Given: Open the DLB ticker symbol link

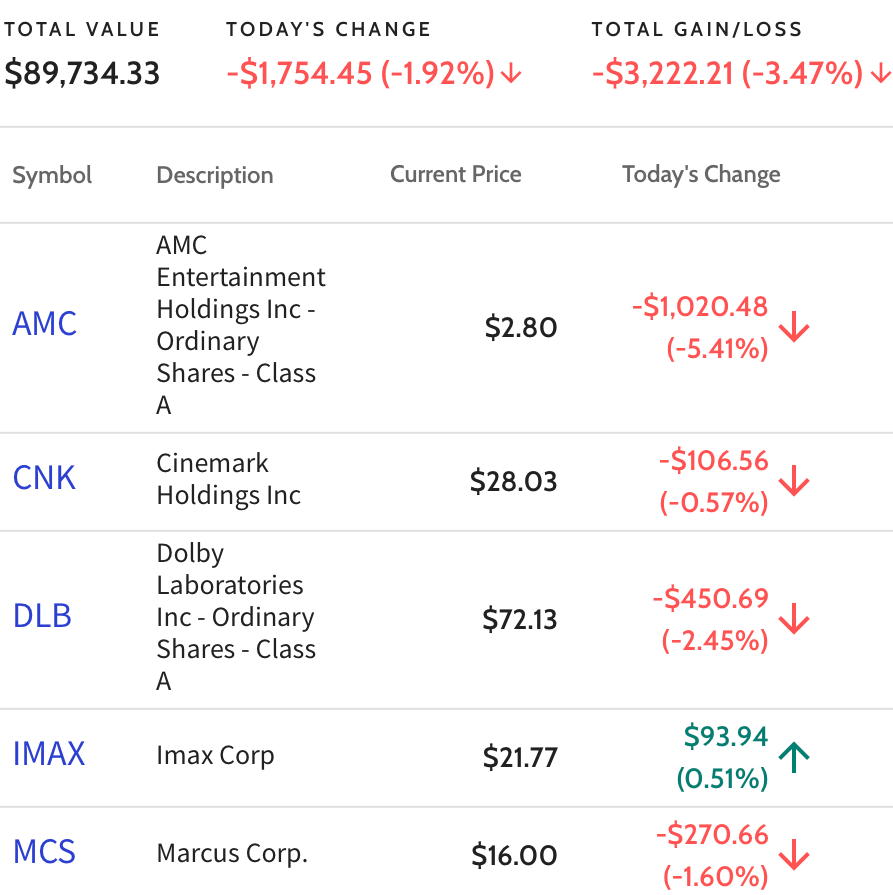Looking at the screenshot, I should point(42,616).
